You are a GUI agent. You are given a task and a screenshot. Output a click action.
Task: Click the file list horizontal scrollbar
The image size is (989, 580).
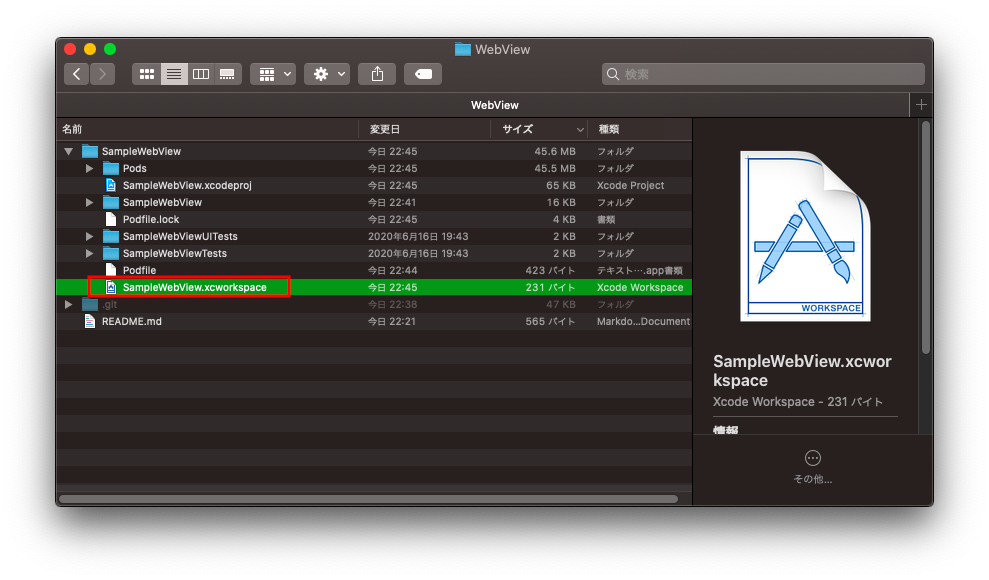click(x=368, y=499)
